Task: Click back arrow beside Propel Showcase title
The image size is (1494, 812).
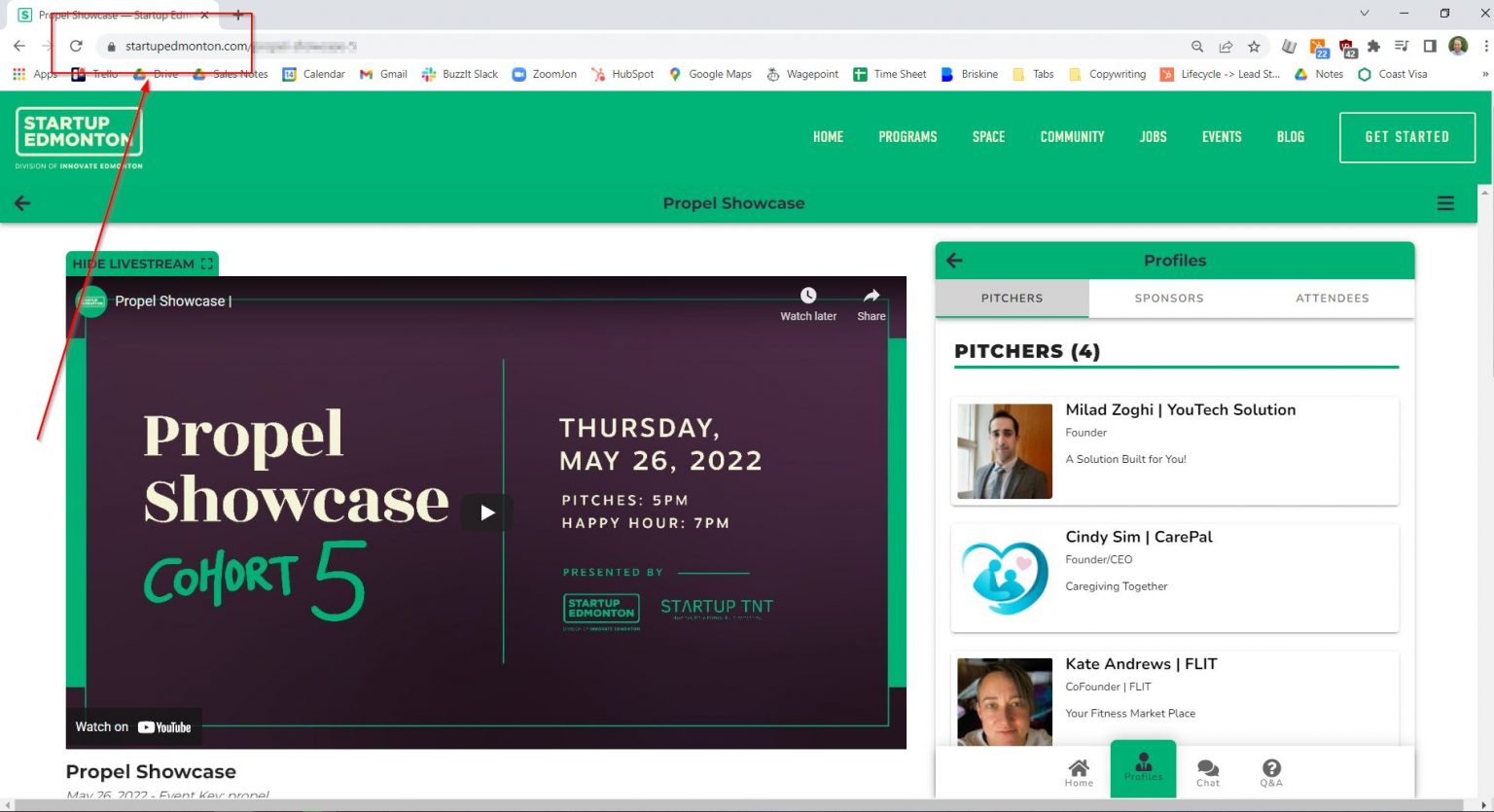Action: tap(22, 203)
